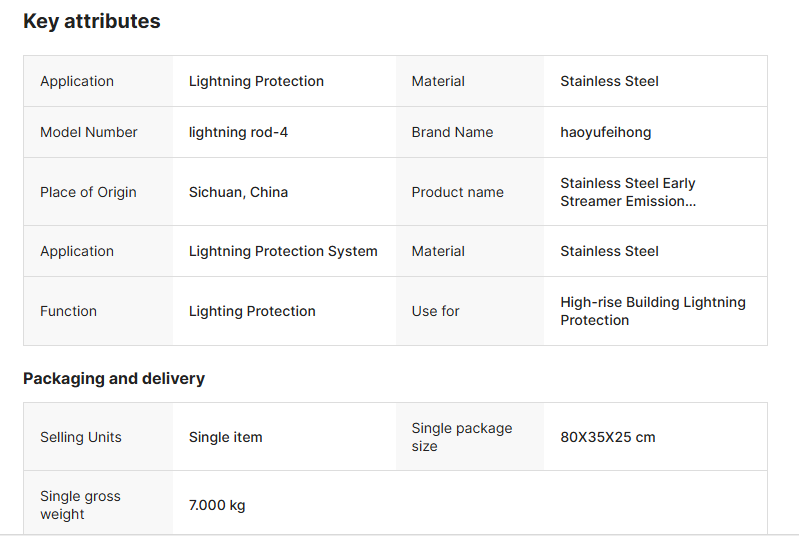Select the Product name label

point(457,192)
